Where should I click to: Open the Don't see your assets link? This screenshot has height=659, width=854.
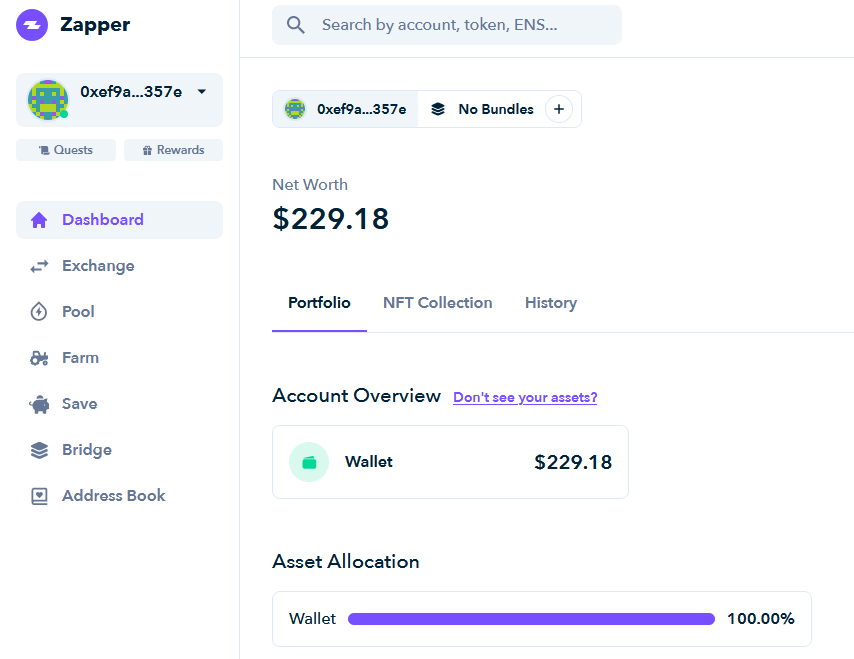524,397
